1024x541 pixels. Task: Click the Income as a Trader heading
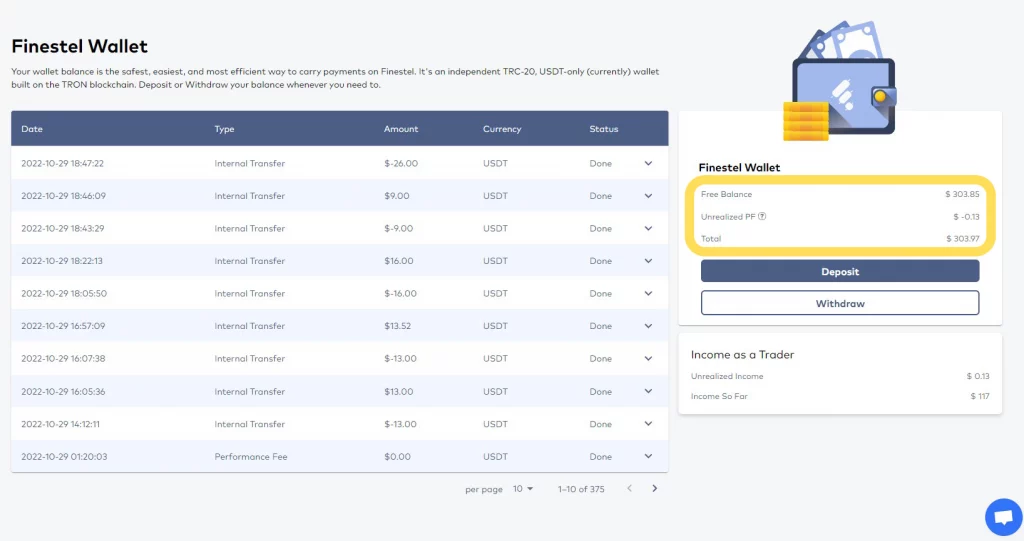(743, 355)
